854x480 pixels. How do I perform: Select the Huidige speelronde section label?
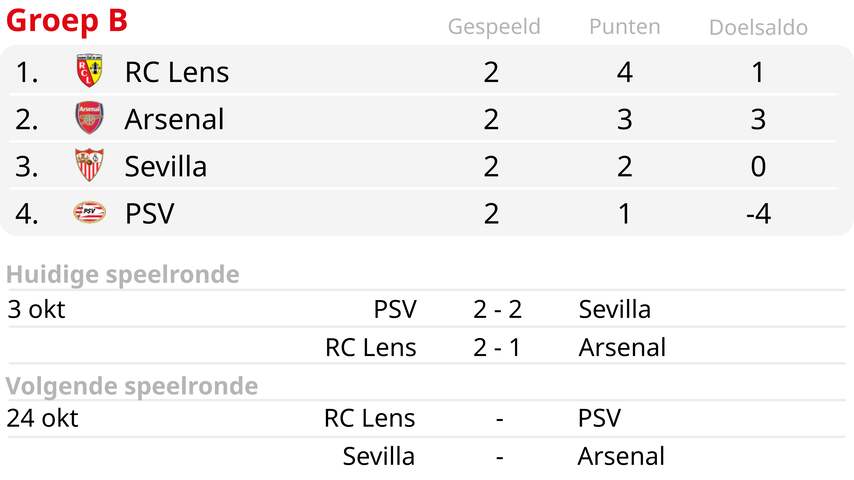[123, 274]
